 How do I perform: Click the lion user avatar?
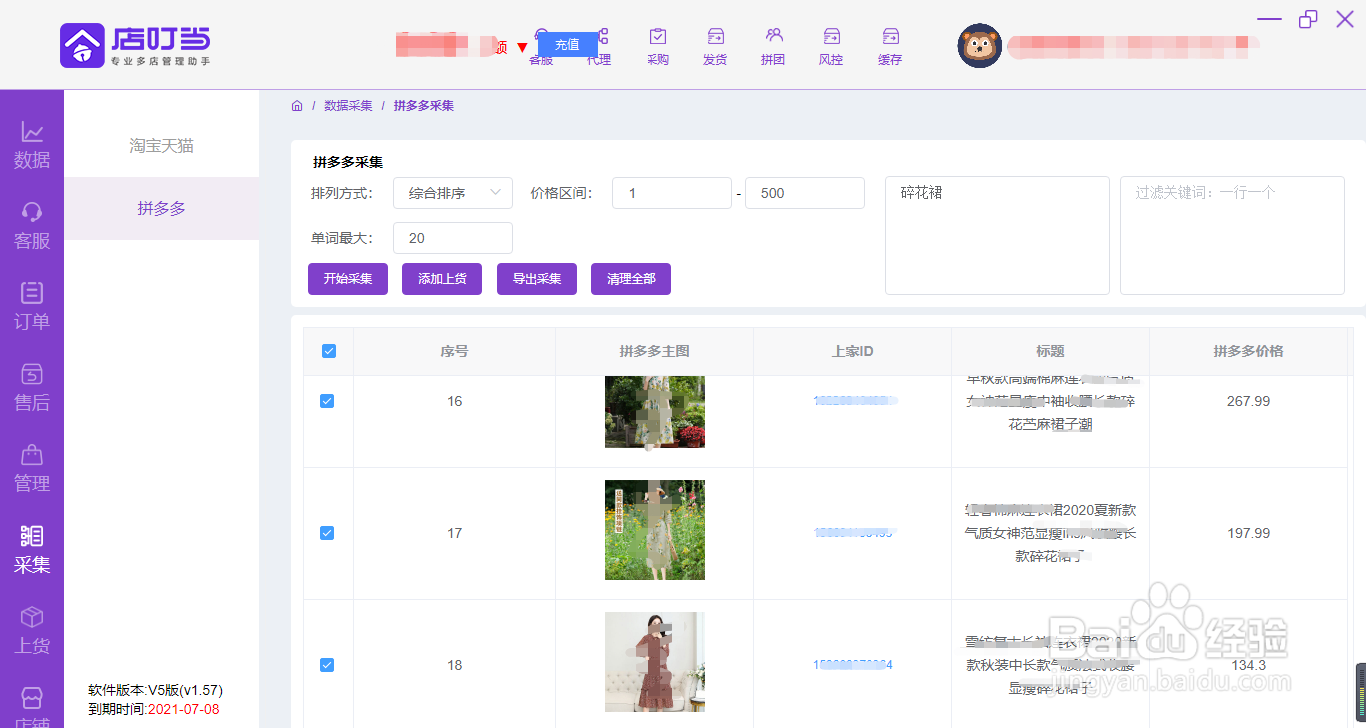click(x=980, y=46)
